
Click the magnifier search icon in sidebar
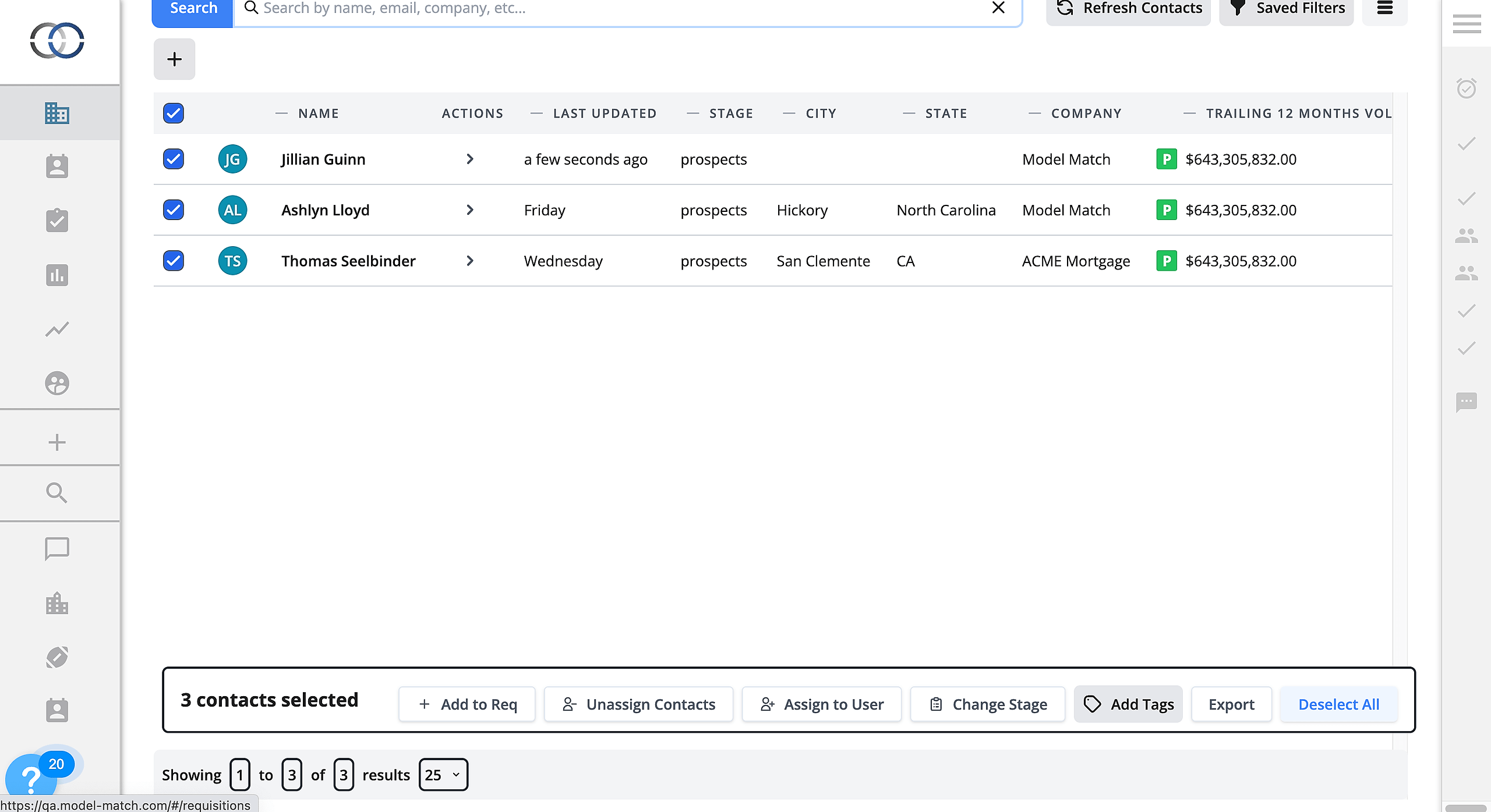(x=56, y=492)
